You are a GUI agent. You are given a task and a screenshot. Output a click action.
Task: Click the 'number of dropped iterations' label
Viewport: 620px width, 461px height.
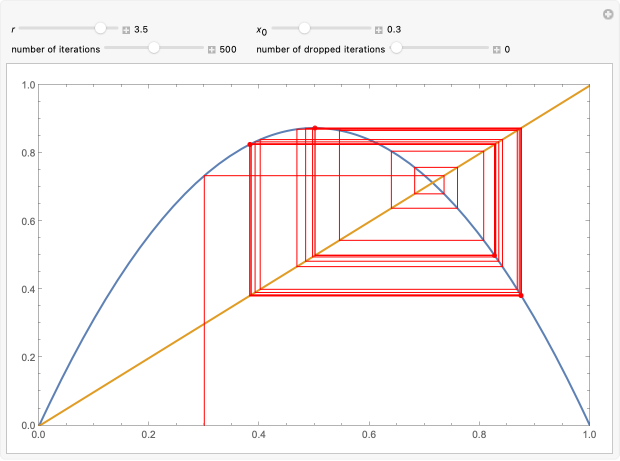tap(320, 48)
